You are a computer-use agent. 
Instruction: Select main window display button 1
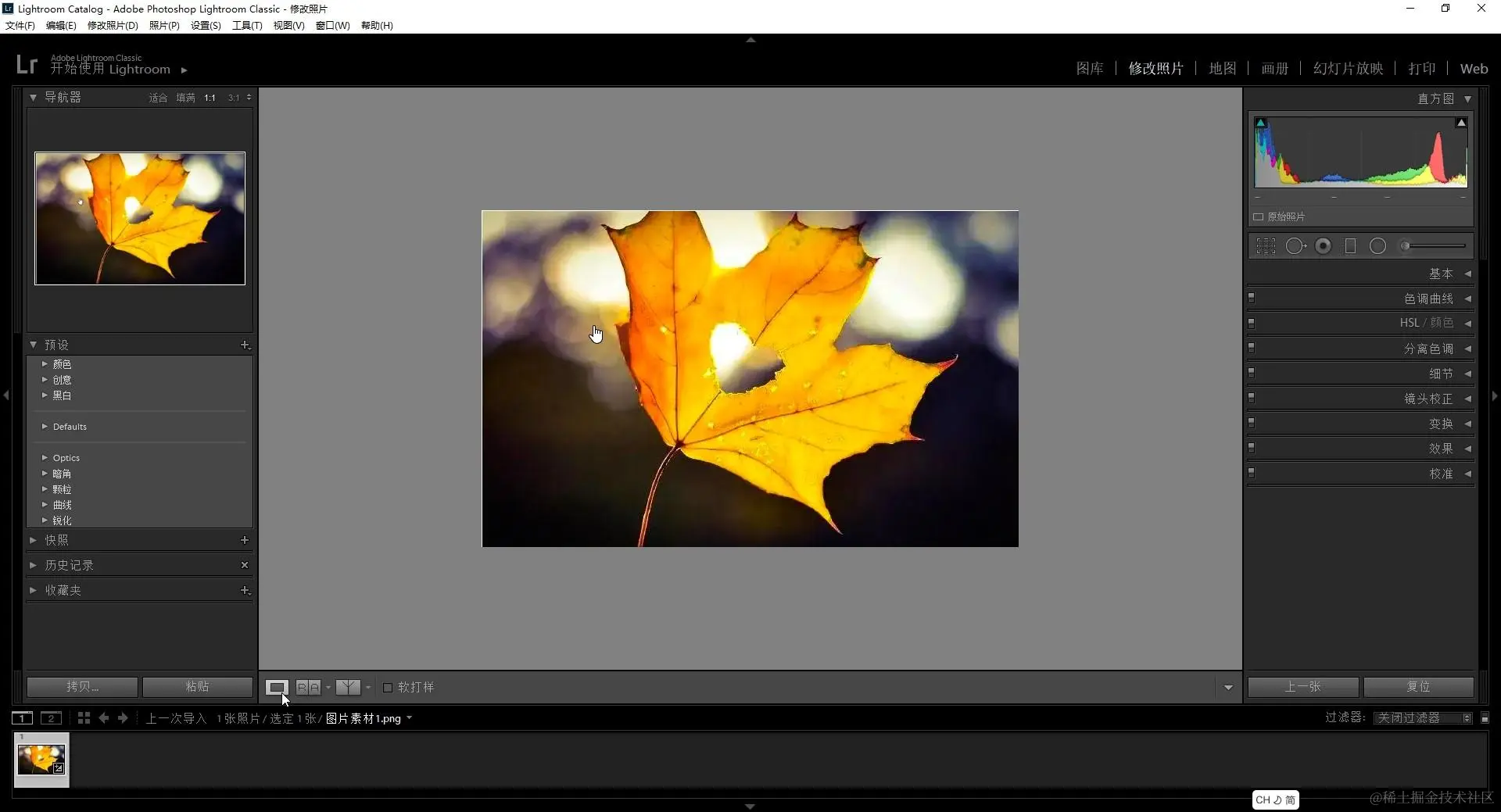(23, 718)
